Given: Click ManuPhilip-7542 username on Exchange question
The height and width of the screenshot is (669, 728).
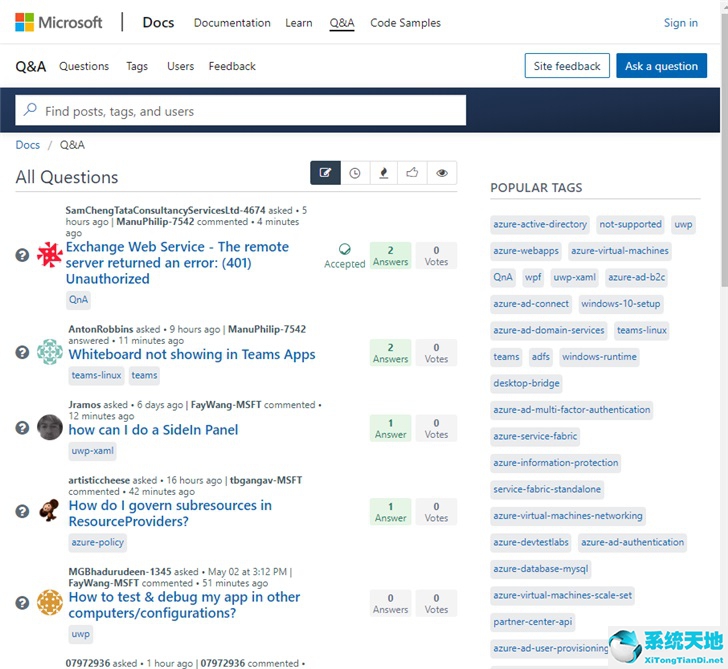Looking at the screenshot, I should click(x=155, y=221).
